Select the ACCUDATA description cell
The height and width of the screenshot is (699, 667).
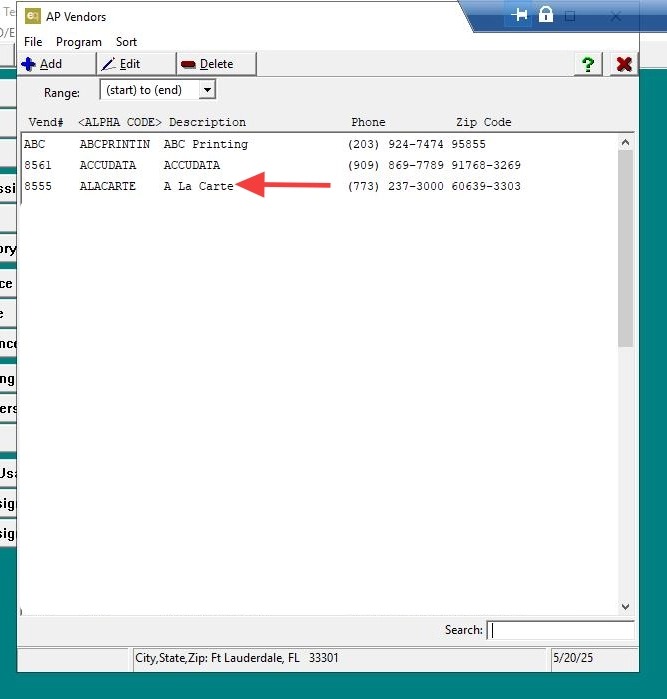click(192, 165)
